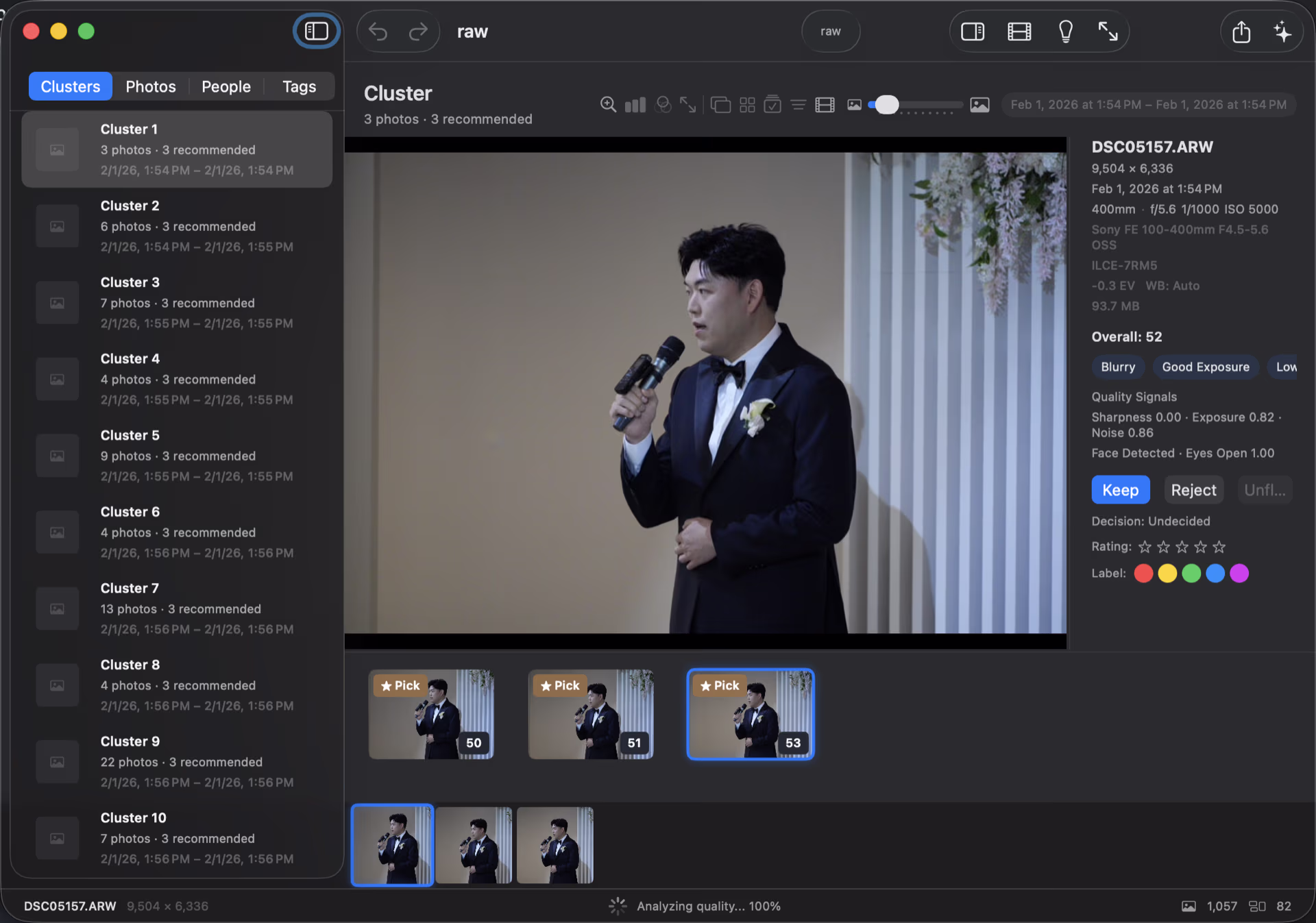Toggle the filmstrip view icon in title bar
Viewport: 1316px width, 923px height.
(1019, 32)
